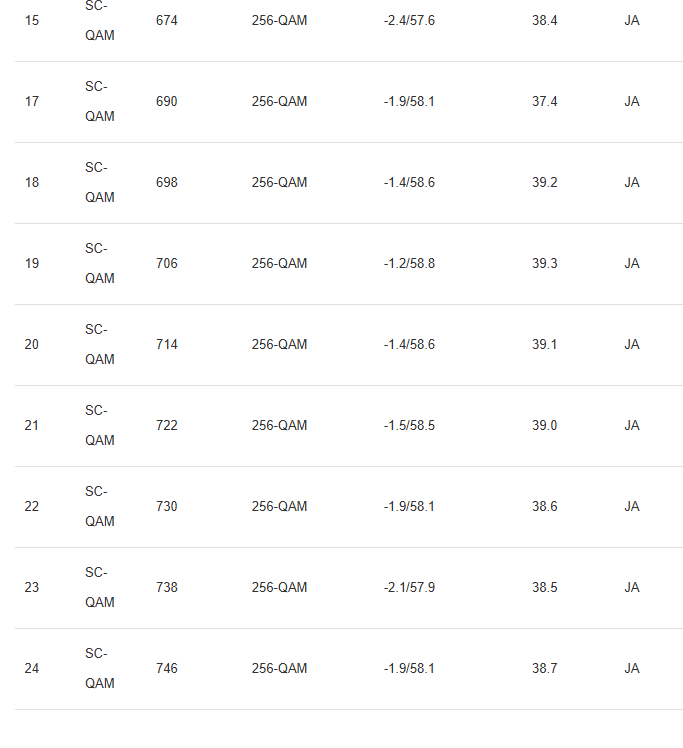Select the frequency value 714
This screenshot has height=748, width=683.
(167, 345)
